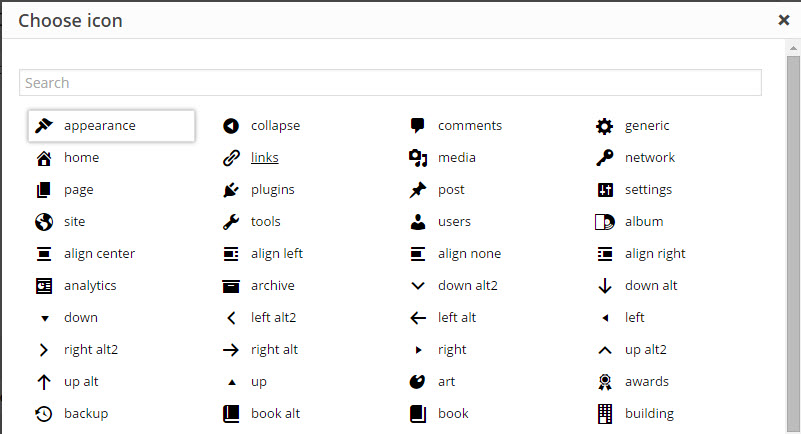Click into the Search icon field
The width and height of the screenshot is (801, 434).
pyautogui.click(x=390, y=83)
